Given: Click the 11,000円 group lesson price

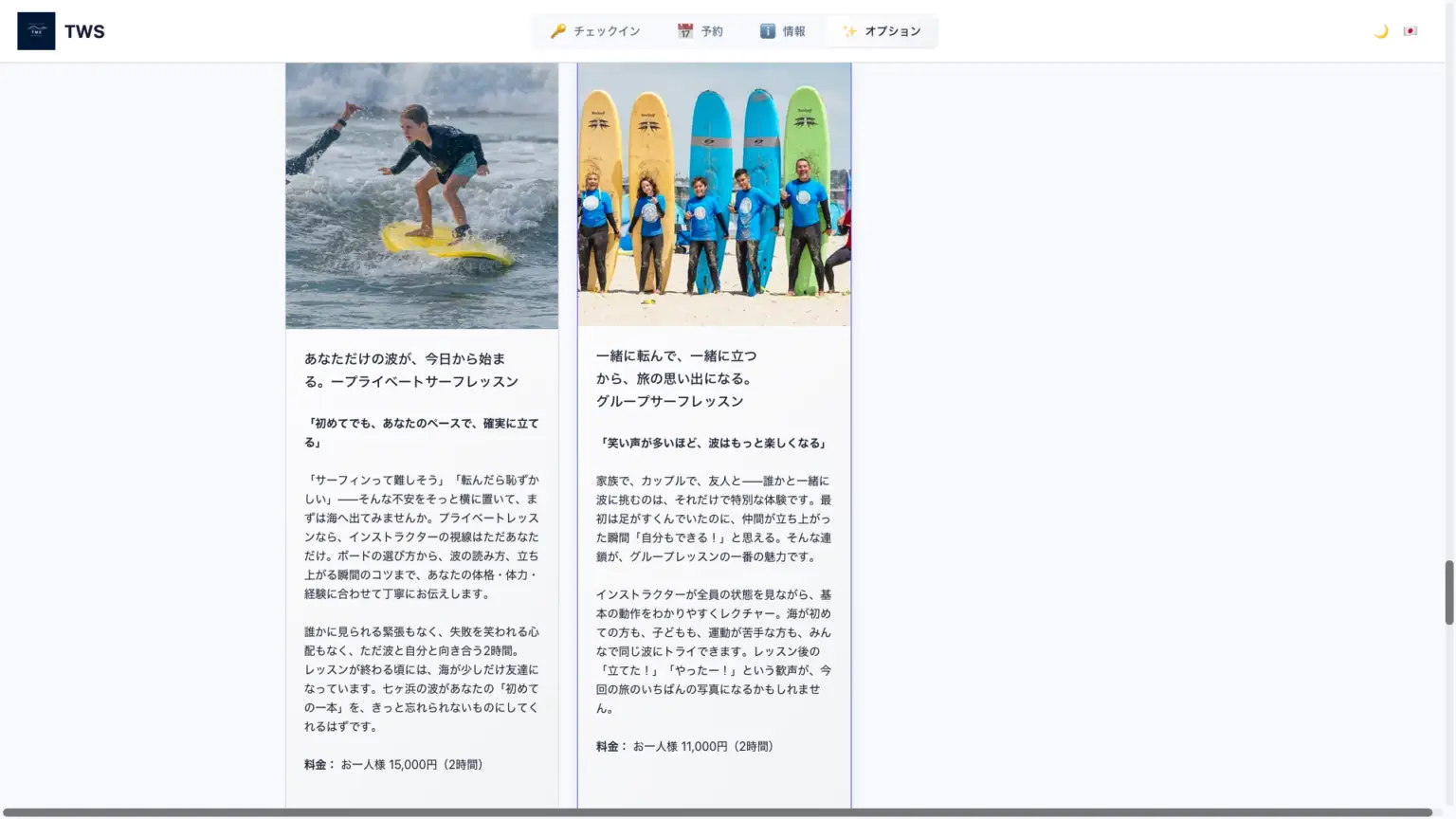Looking at the screenshot, I should click(x=703, y=747).
